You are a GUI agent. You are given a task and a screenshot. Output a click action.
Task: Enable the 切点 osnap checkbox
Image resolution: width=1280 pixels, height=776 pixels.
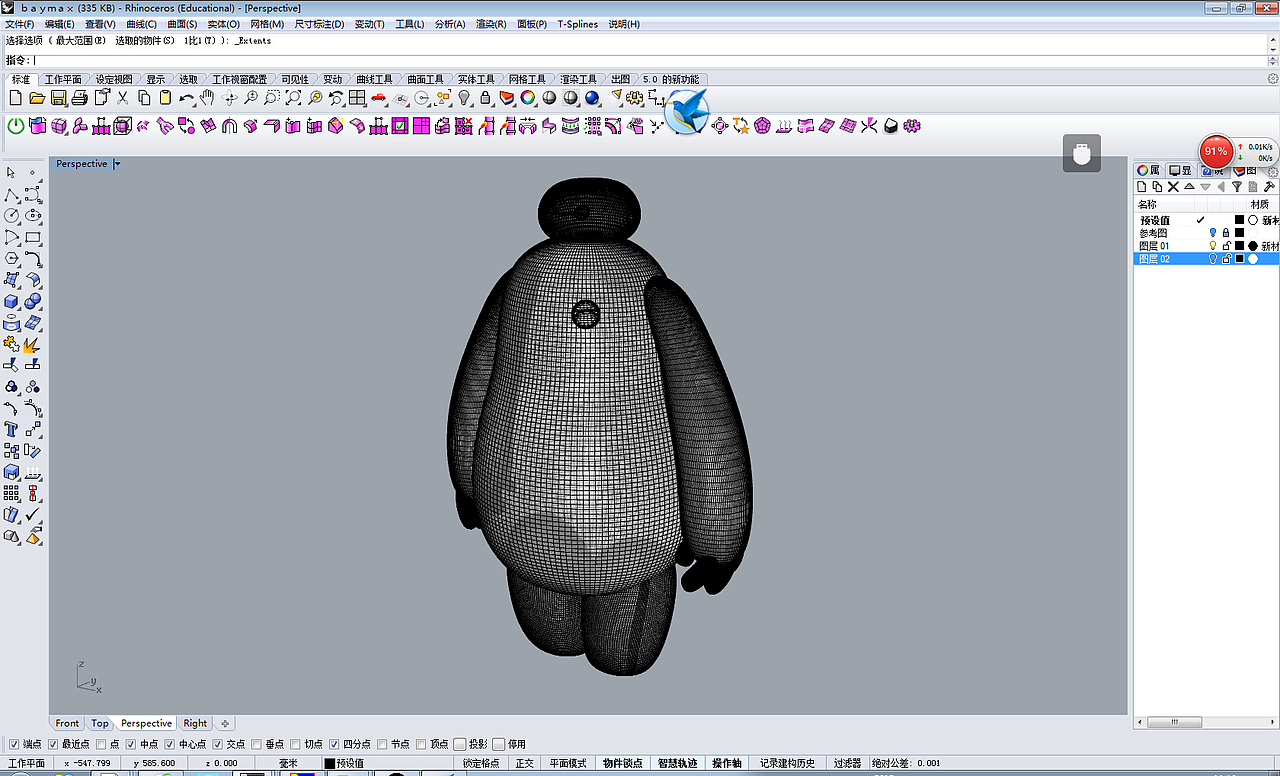[x=296, y=744]
